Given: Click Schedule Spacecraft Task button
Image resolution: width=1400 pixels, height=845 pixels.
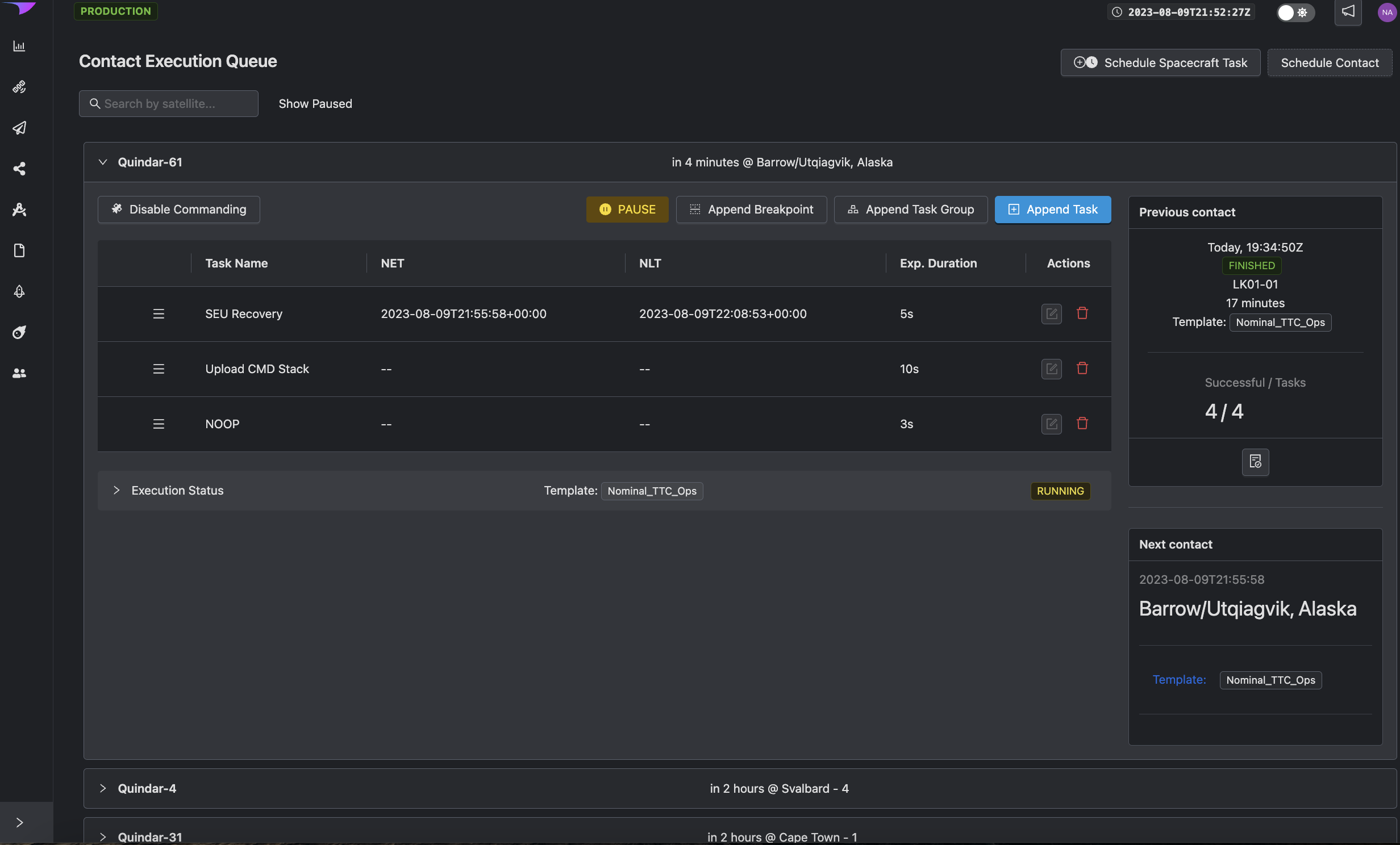Looking at the screenshot, I should [1160, 63].
